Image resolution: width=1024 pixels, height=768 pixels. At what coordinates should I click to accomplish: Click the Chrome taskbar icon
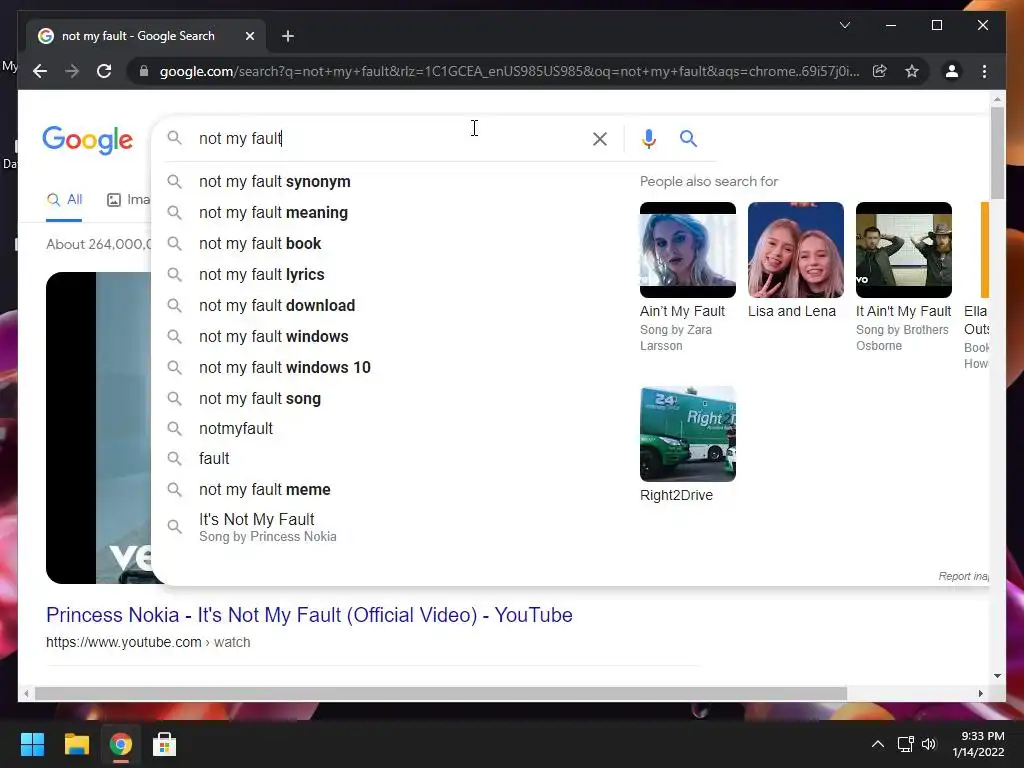point(120,744)
